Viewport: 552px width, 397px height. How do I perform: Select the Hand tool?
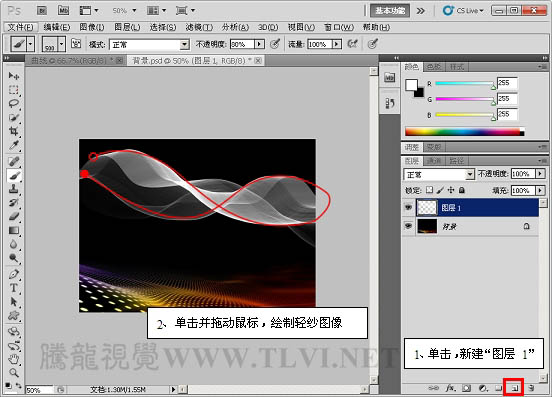[x=14, y=359]
